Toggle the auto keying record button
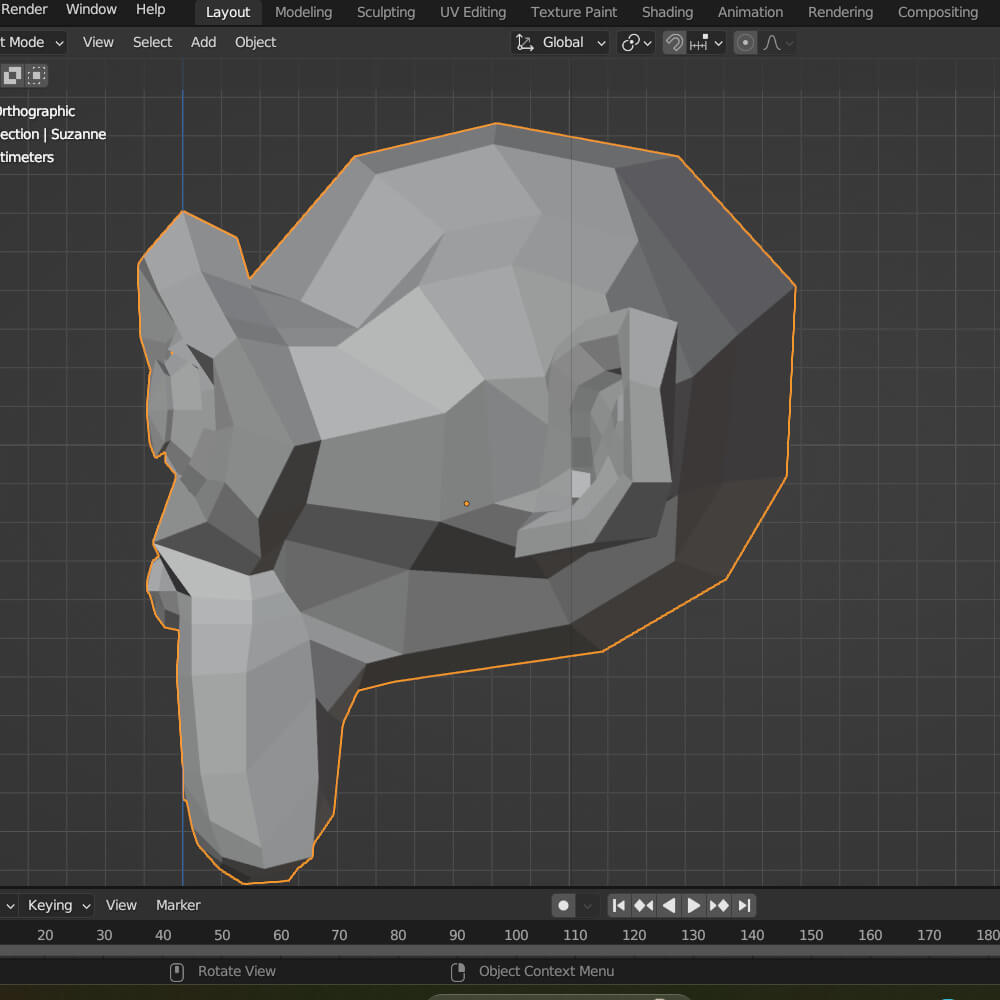 564,905
